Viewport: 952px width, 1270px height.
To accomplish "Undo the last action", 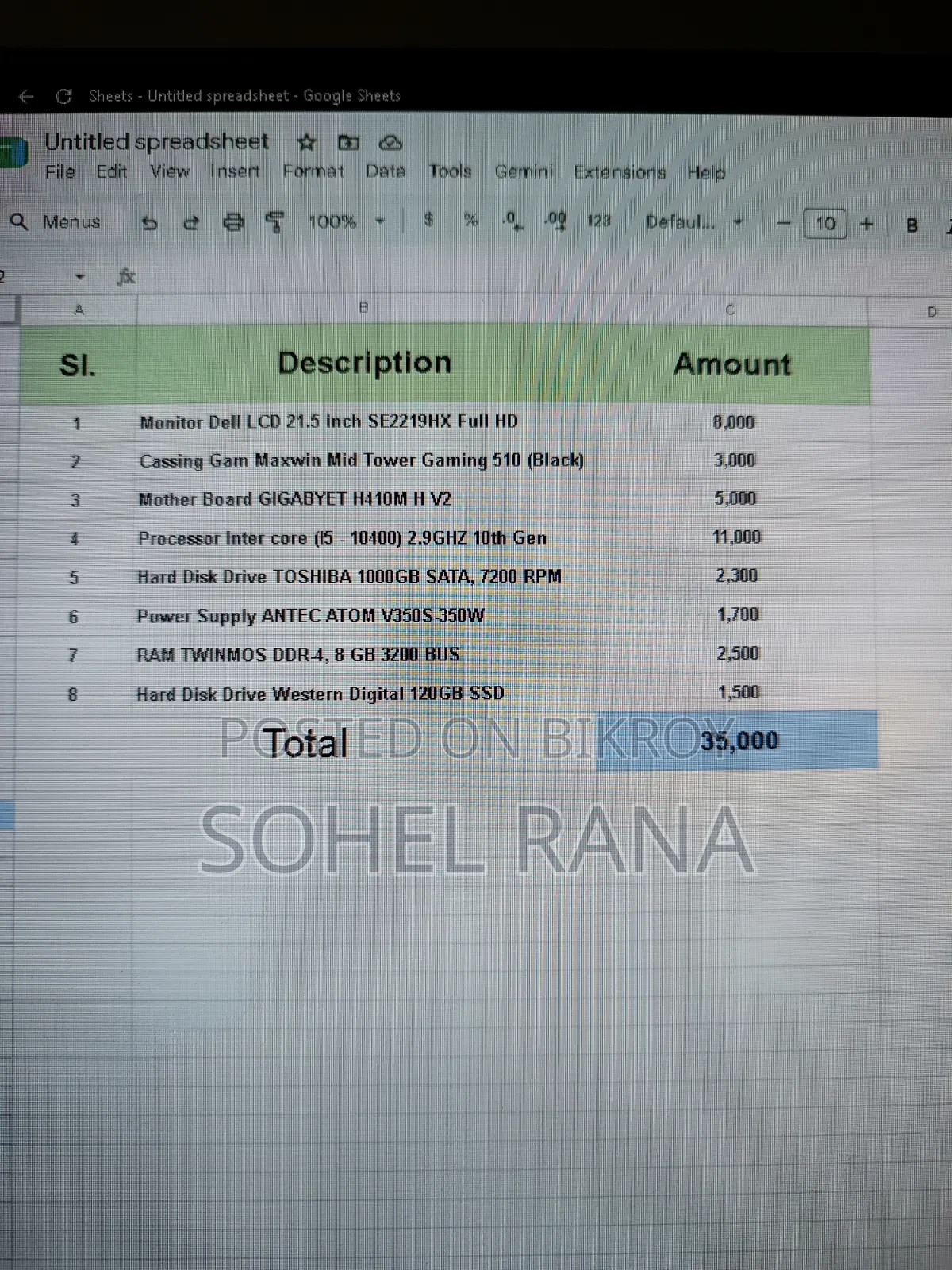I will [x=149, y=223].
